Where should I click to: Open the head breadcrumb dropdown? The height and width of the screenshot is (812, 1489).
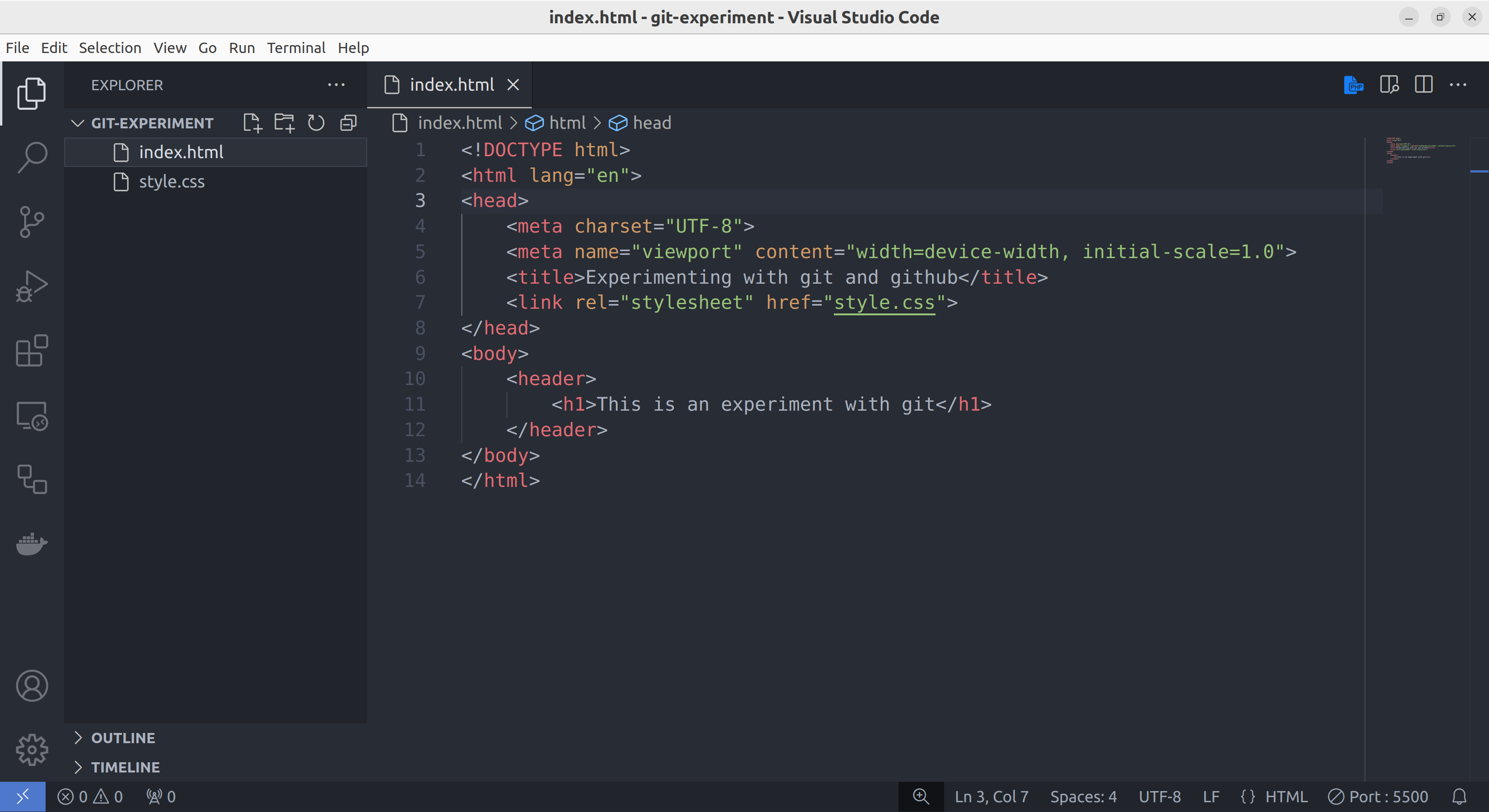tap(640, 123)
